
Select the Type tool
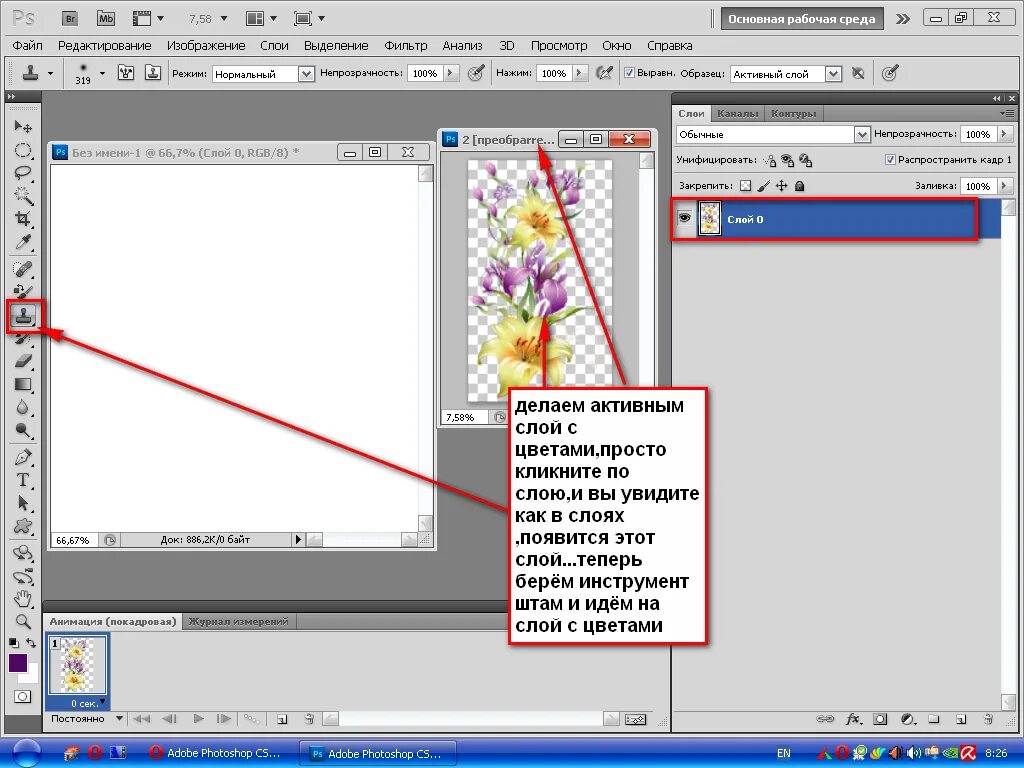pyautogui.click(x=23, y=480)
